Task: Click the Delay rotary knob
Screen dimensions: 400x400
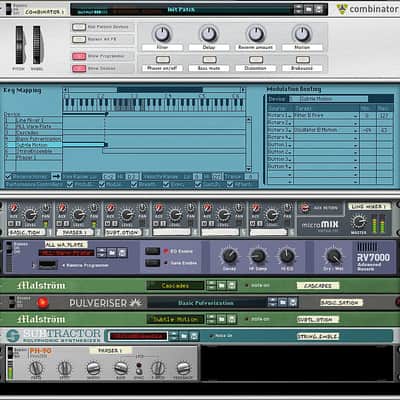Action: (x=209, y=34)
